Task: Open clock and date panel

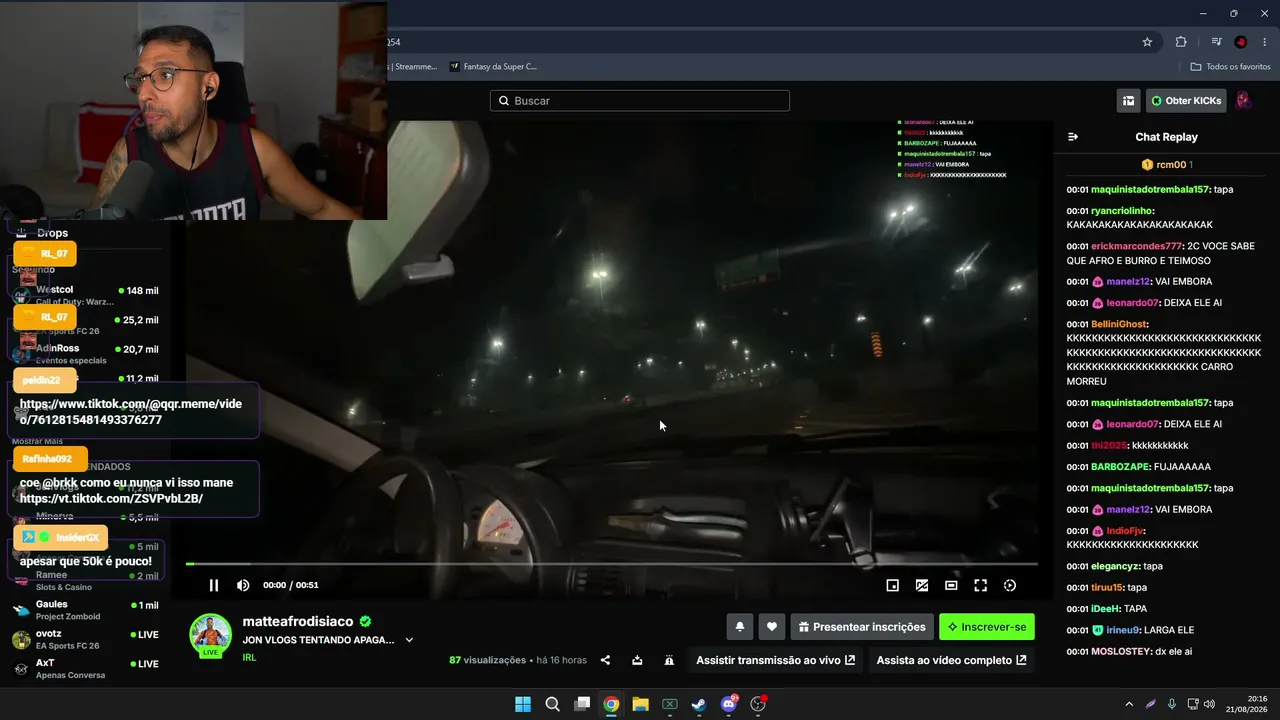Action: click(x=1248, y=704)
